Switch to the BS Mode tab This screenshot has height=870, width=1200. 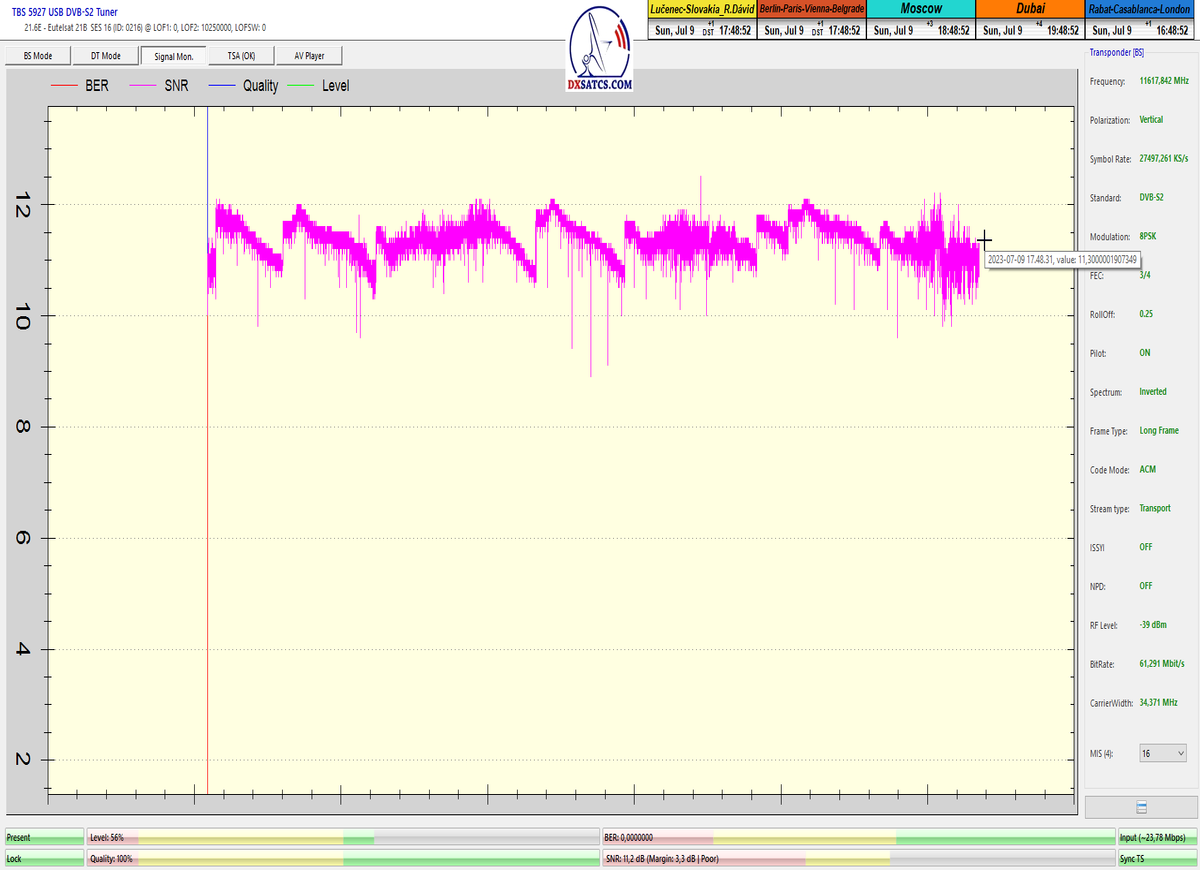coord(36,56)
